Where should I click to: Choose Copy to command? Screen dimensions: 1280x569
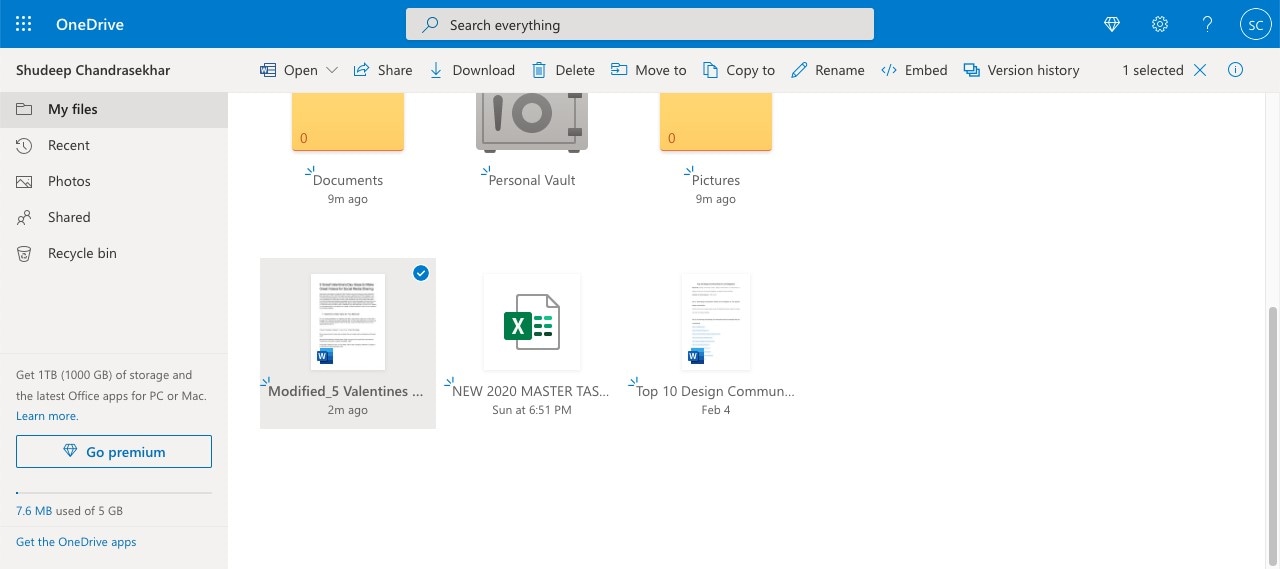click(x=739, y=70)
